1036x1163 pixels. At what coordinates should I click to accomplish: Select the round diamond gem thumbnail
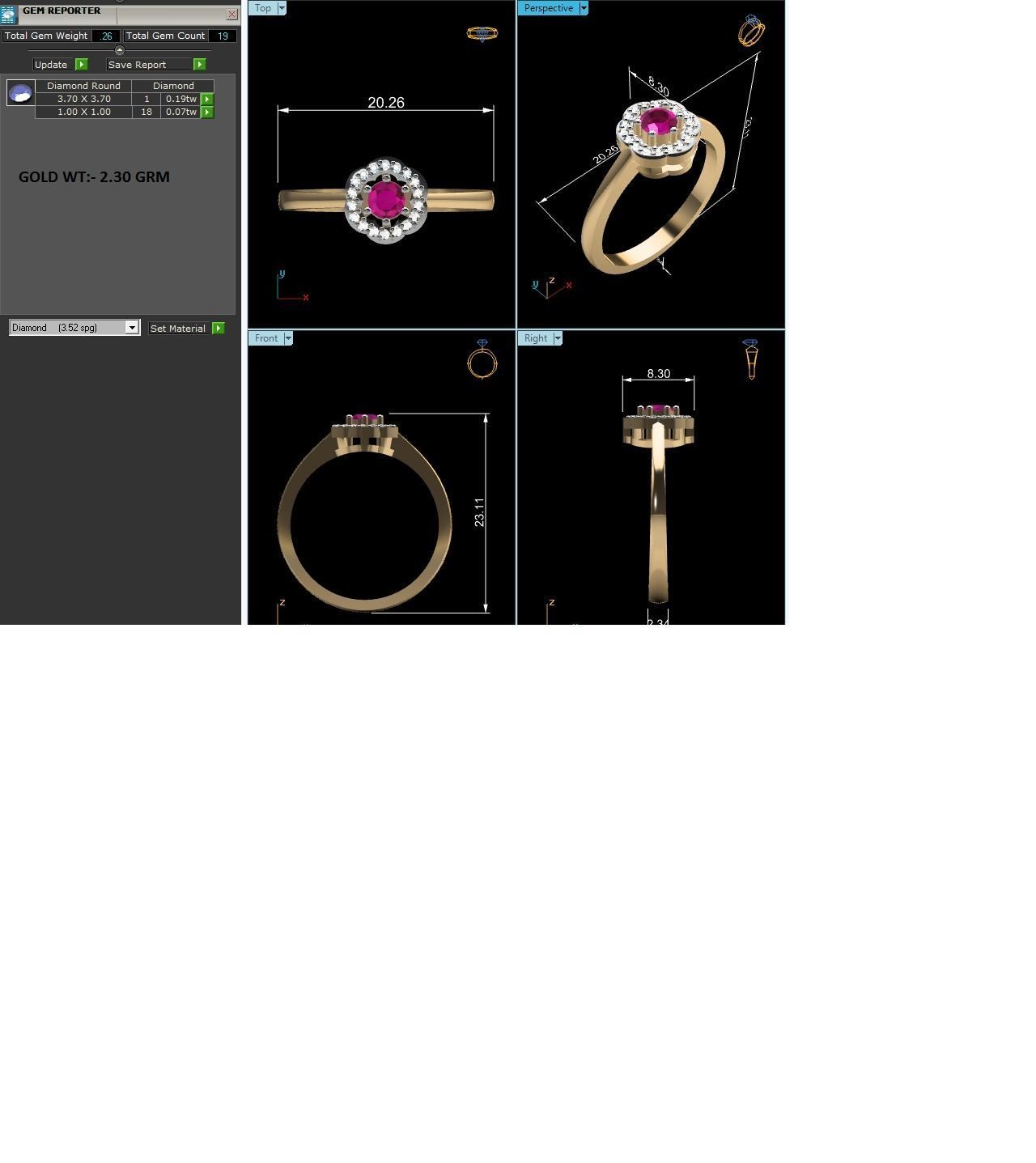[20, 93]
